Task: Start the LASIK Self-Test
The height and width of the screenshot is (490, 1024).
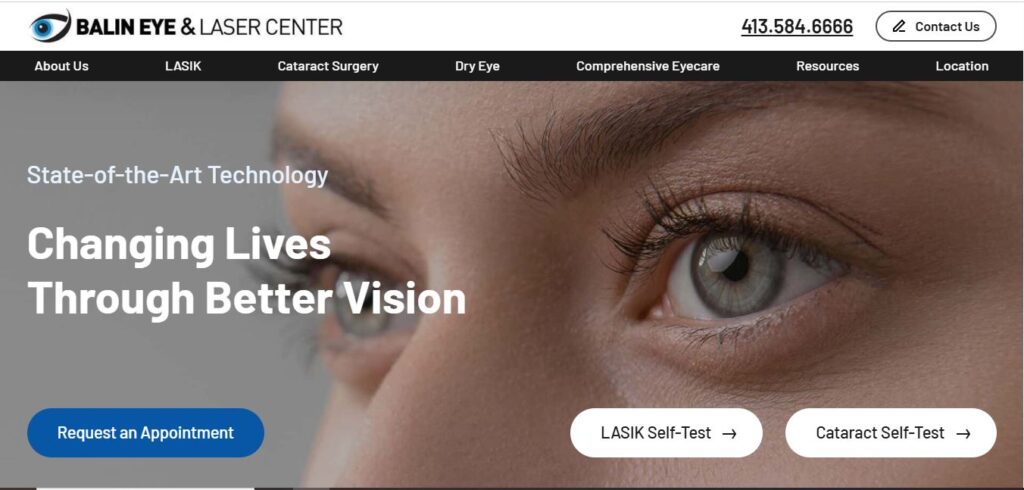Action: pyautogui.click(x=666, y=433)
